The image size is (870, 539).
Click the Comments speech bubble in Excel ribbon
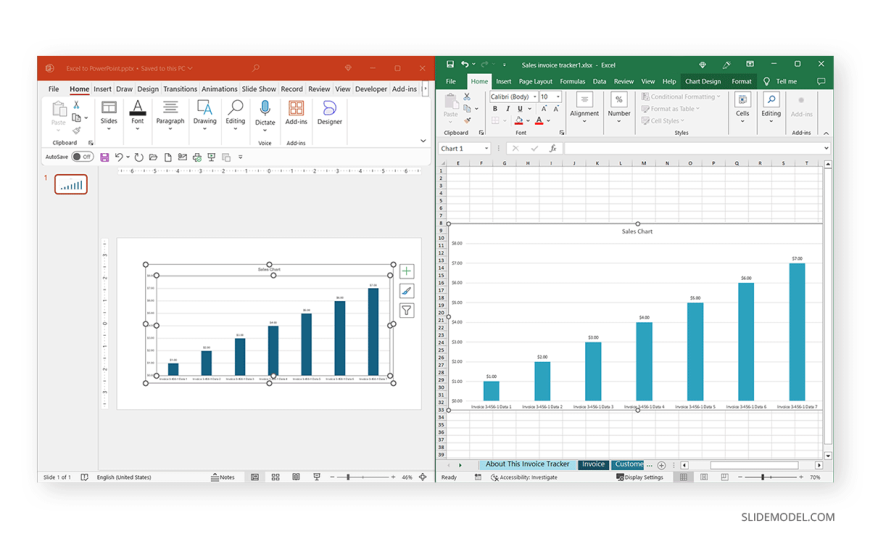coord(821,81)
